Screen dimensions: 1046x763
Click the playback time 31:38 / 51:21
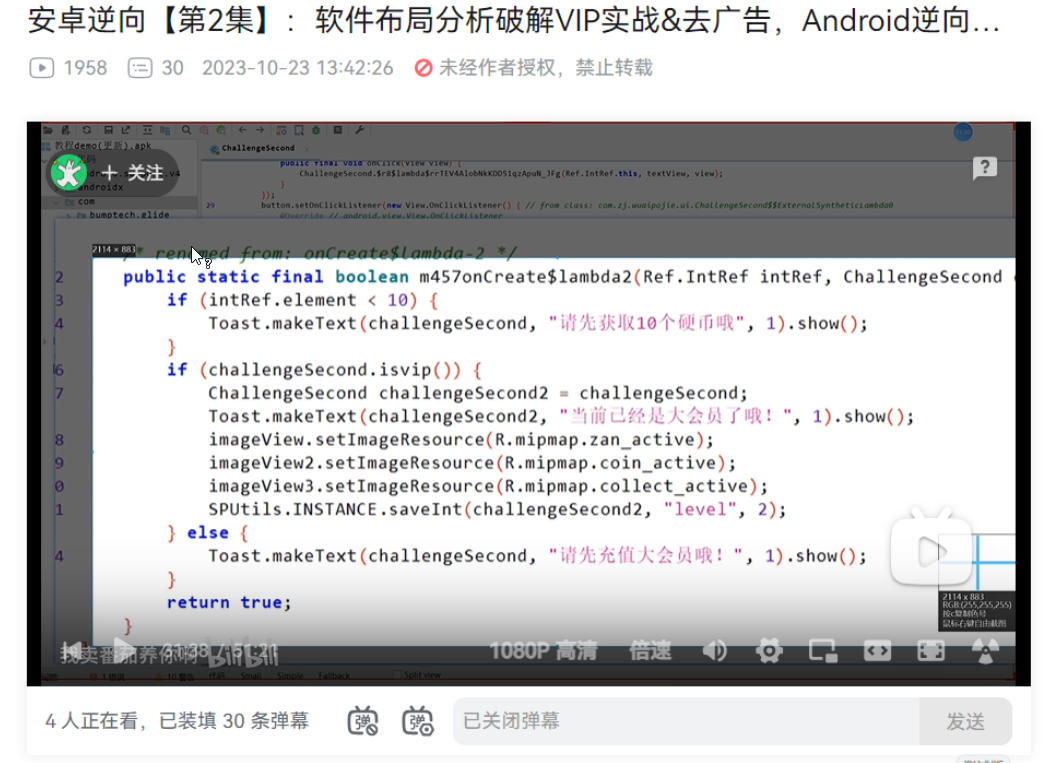coord(219,650)
